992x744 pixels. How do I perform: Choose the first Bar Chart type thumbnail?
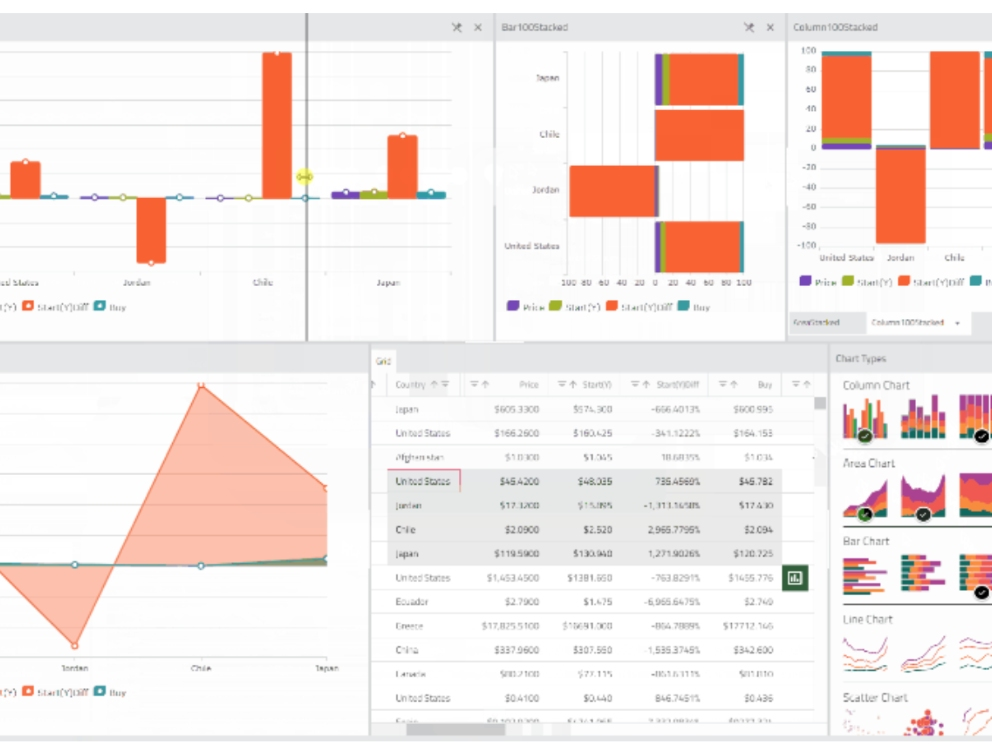pos(865,574)
